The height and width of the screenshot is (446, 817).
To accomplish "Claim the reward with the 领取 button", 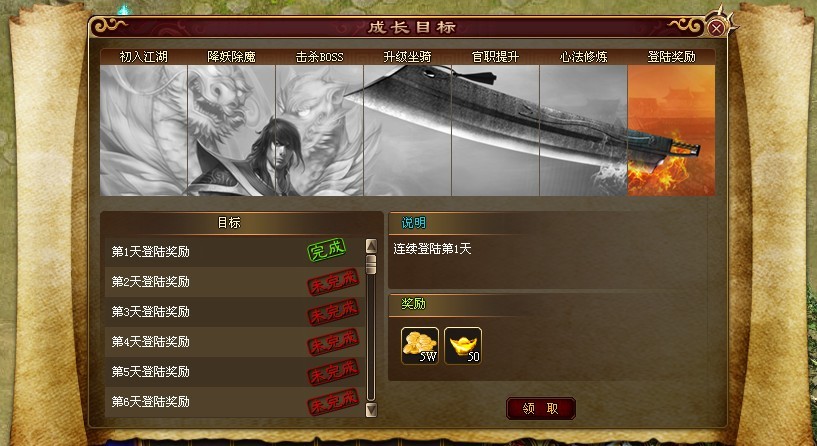I will (541, 408).
